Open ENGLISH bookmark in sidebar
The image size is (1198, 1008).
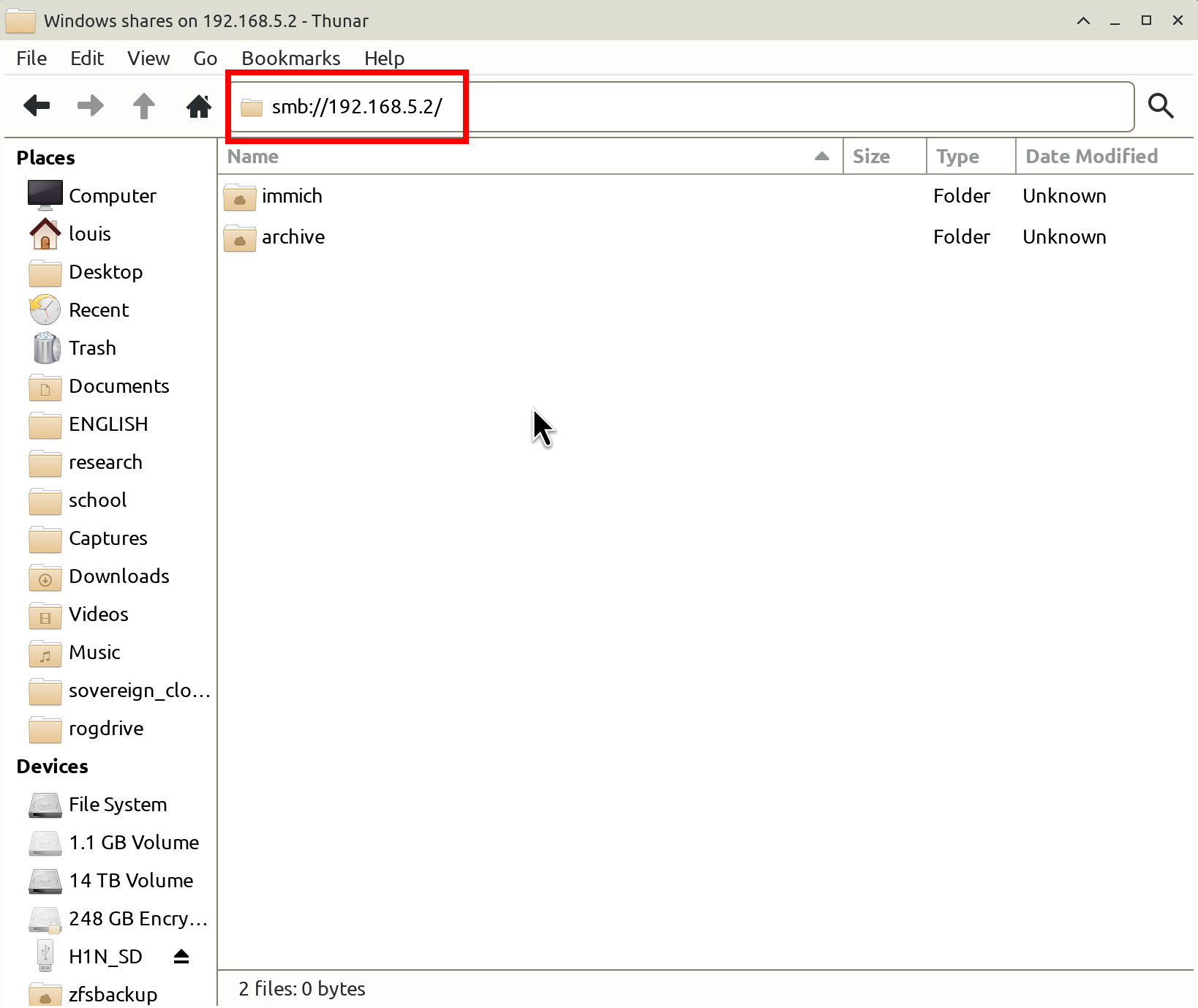click(110, 424)
